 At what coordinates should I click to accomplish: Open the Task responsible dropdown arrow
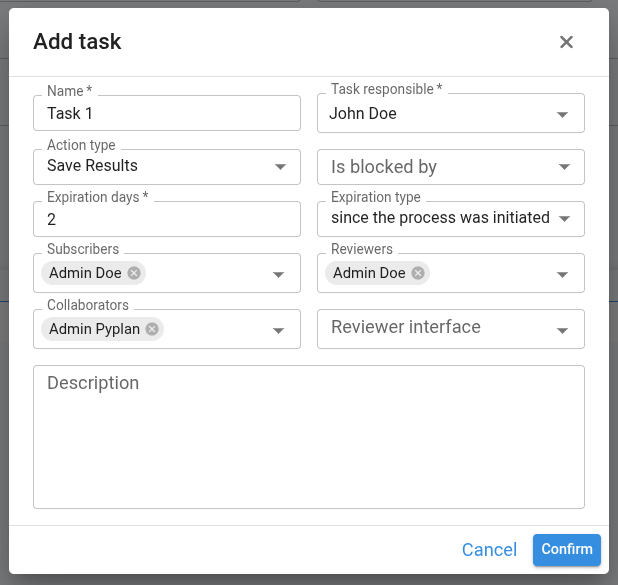point(563,115)
